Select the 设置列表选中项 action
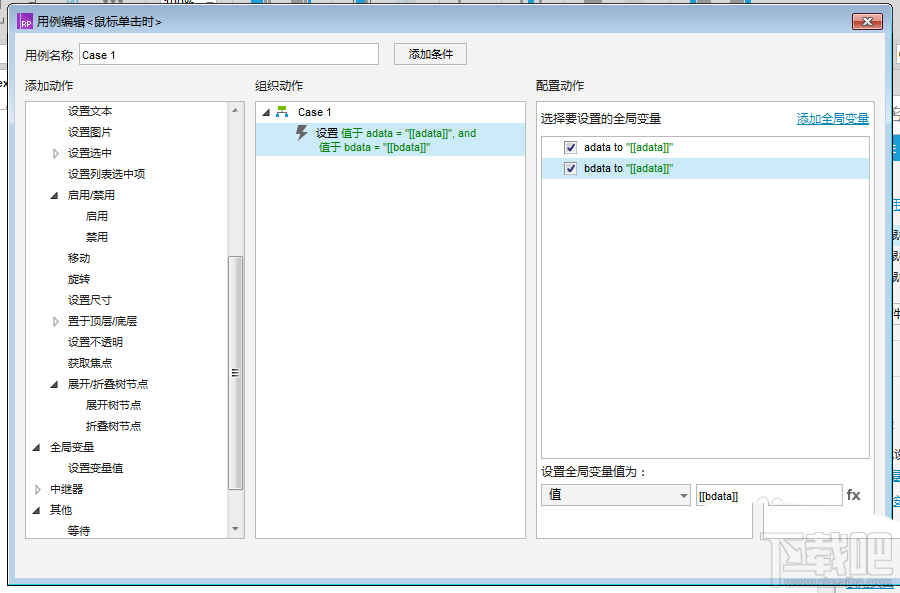 tap(107, 174)
